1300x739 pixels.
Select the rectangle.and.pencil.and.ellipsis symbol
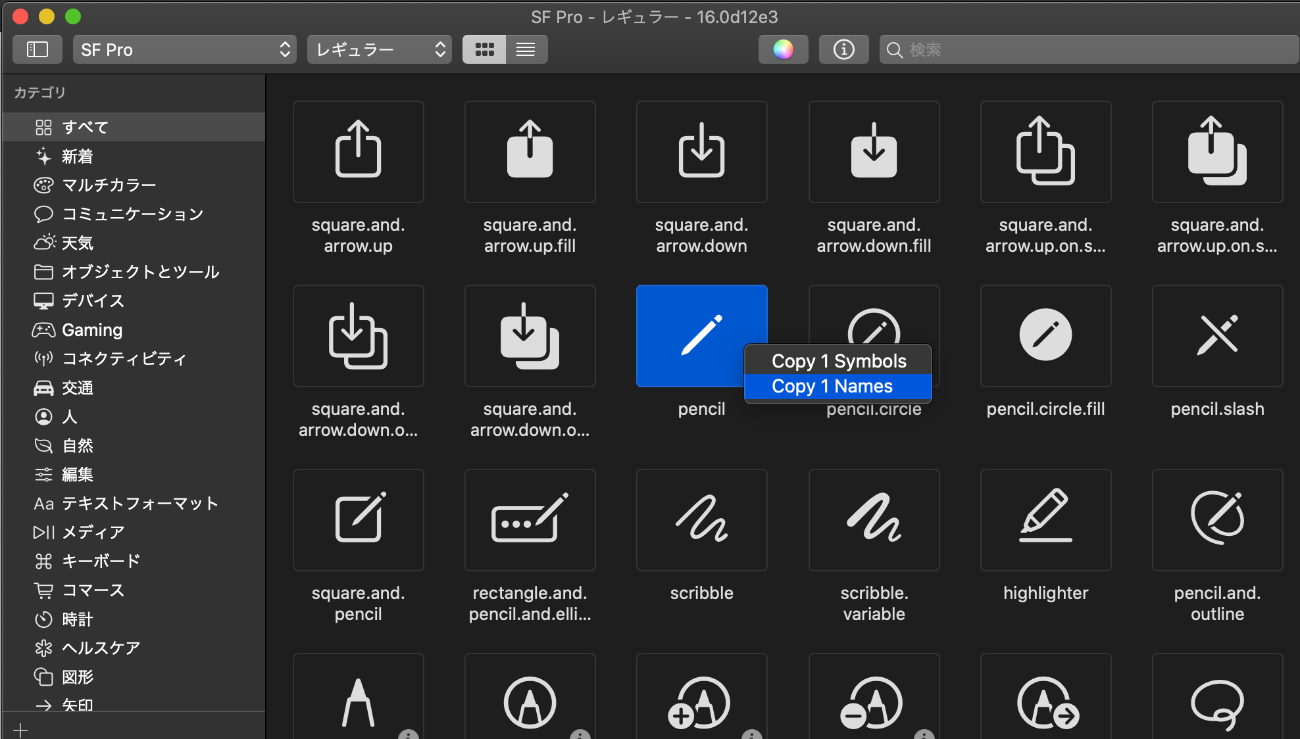tap(530, 520)
